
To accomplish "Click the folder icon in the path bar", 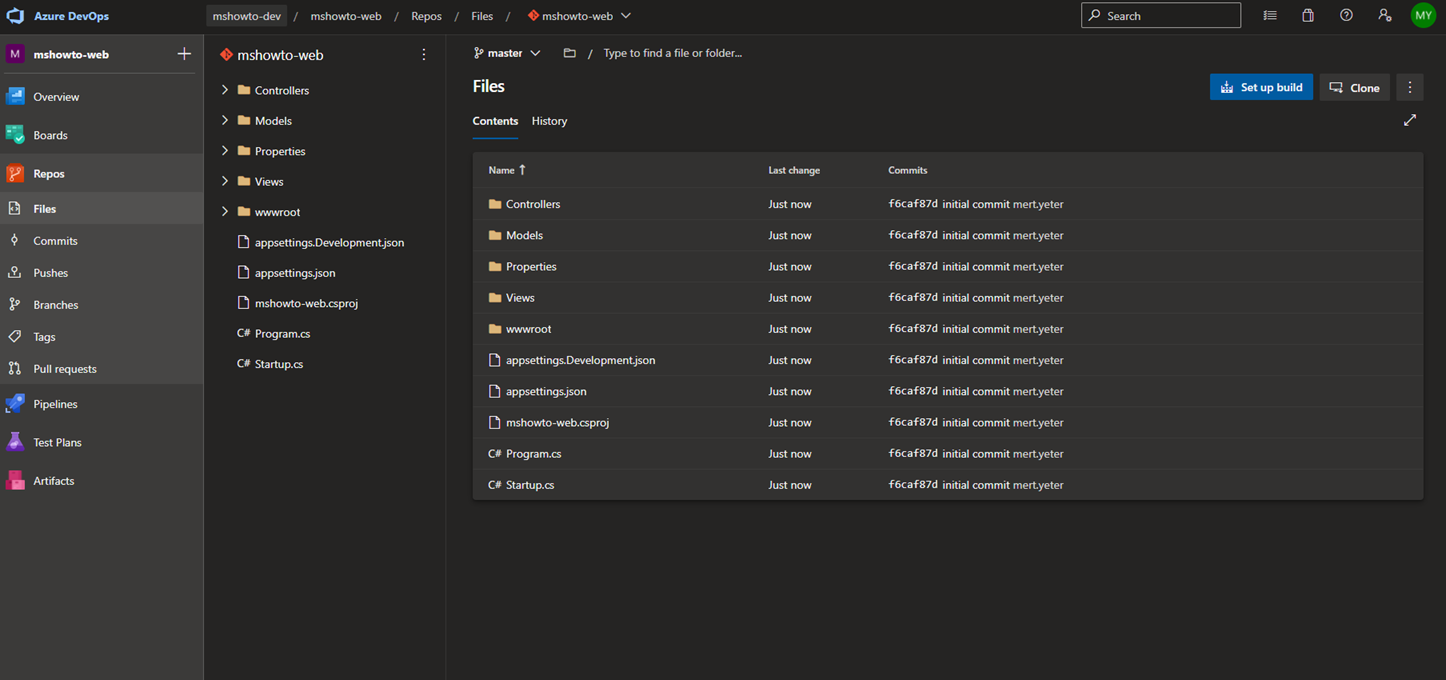I will tap(569, 53).
